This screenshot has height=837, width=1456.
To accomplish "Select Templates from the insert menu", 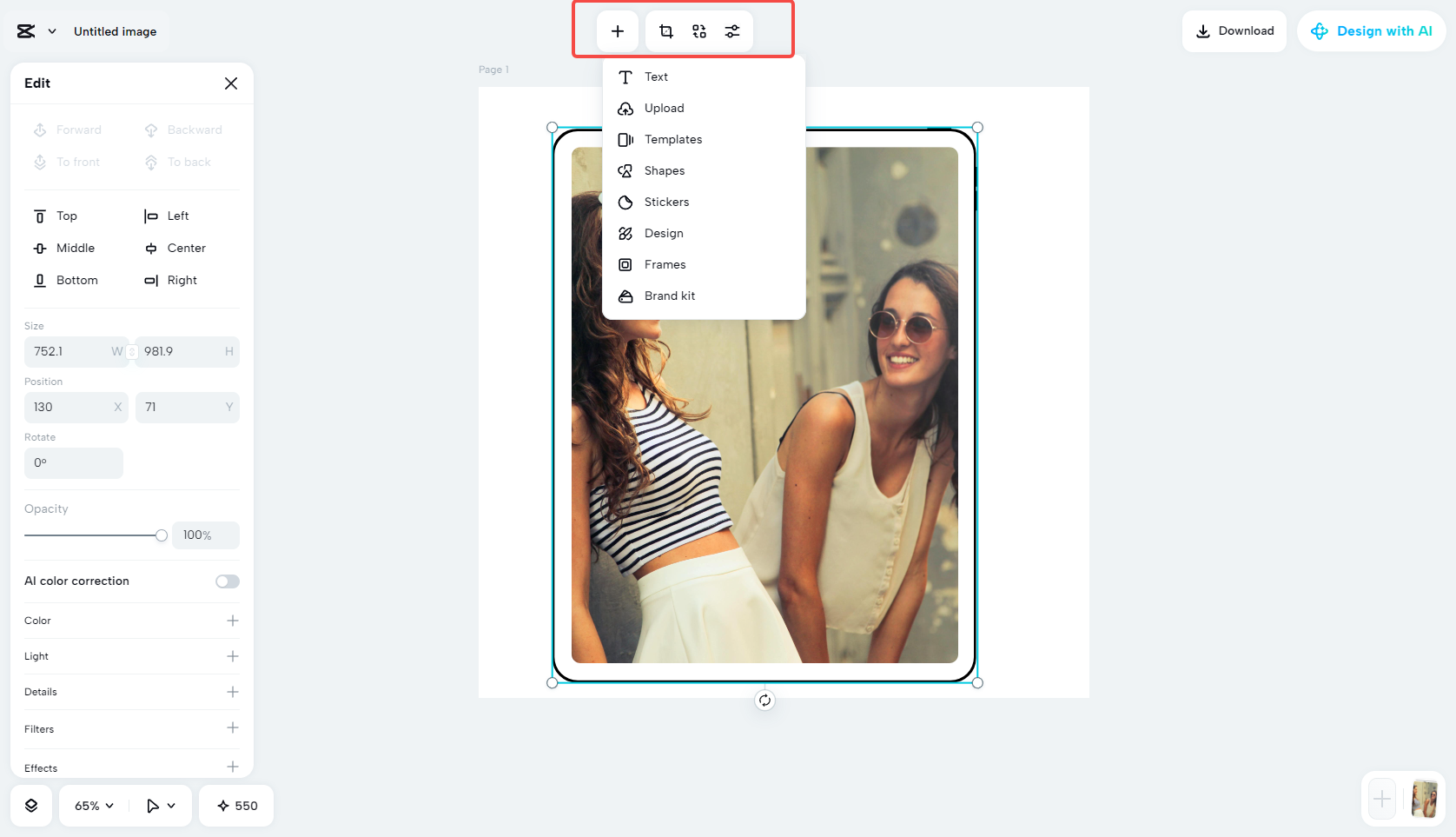I will click(x=672, y=139).
